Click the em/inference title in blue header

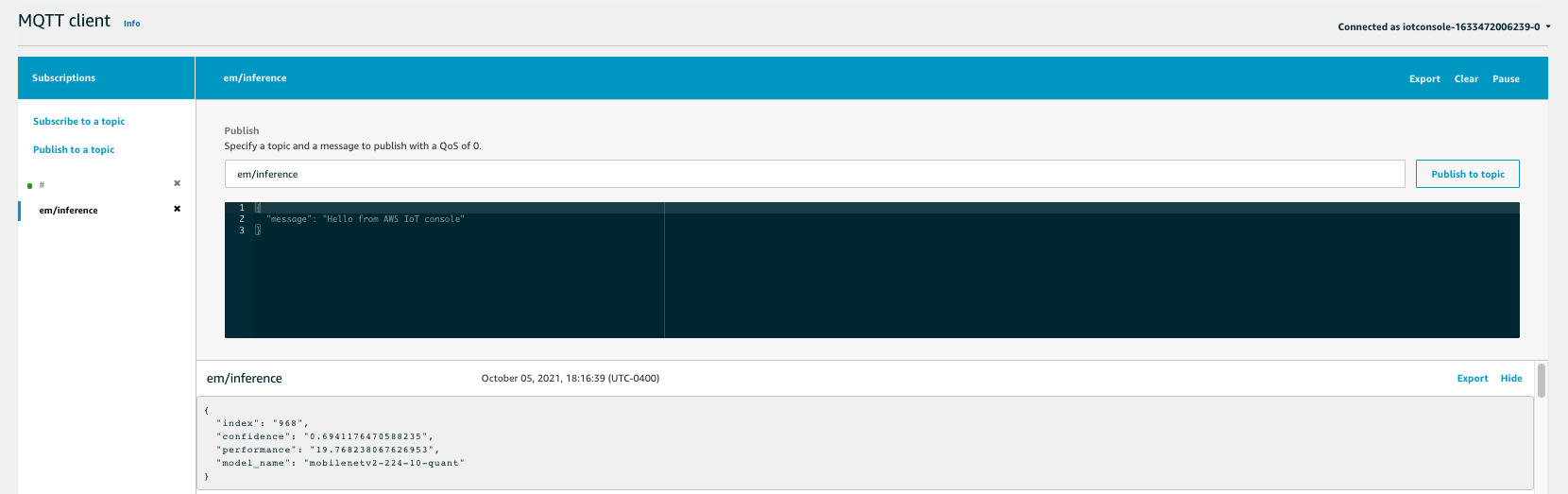[255, 78]
